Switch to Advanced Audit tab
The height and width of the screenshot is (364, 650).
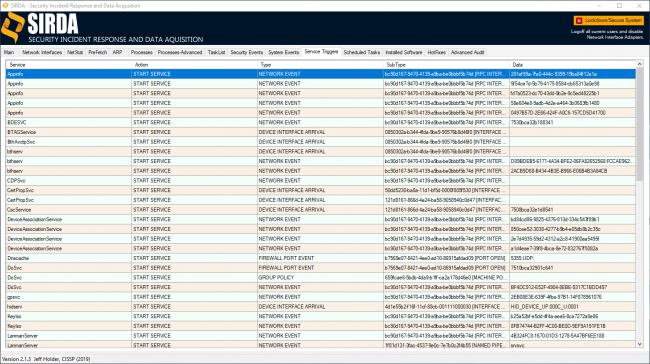point(468,52)
